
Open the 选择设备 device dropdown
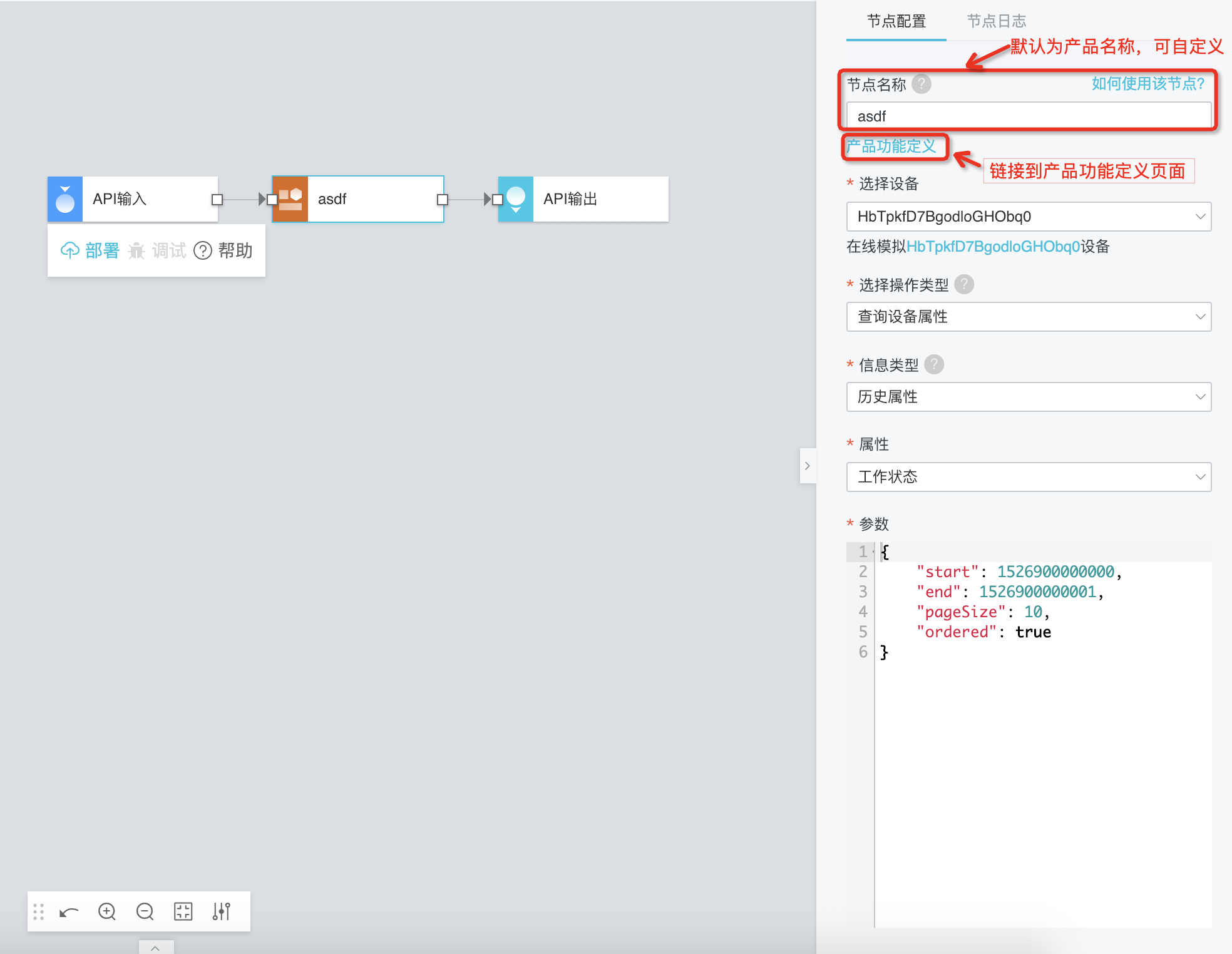1029,217
